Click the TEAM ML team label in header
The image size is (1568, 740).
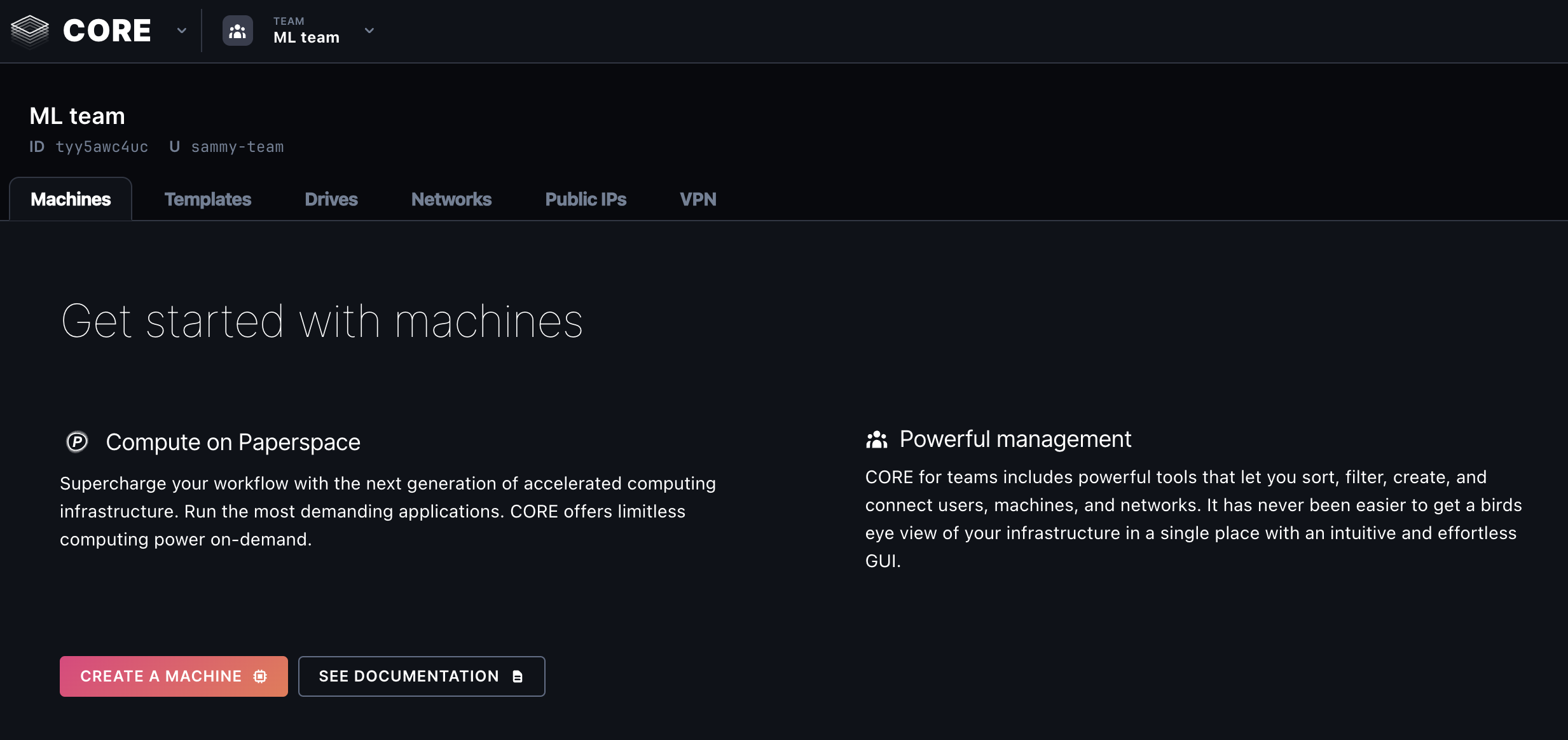(x=306, y=31)
